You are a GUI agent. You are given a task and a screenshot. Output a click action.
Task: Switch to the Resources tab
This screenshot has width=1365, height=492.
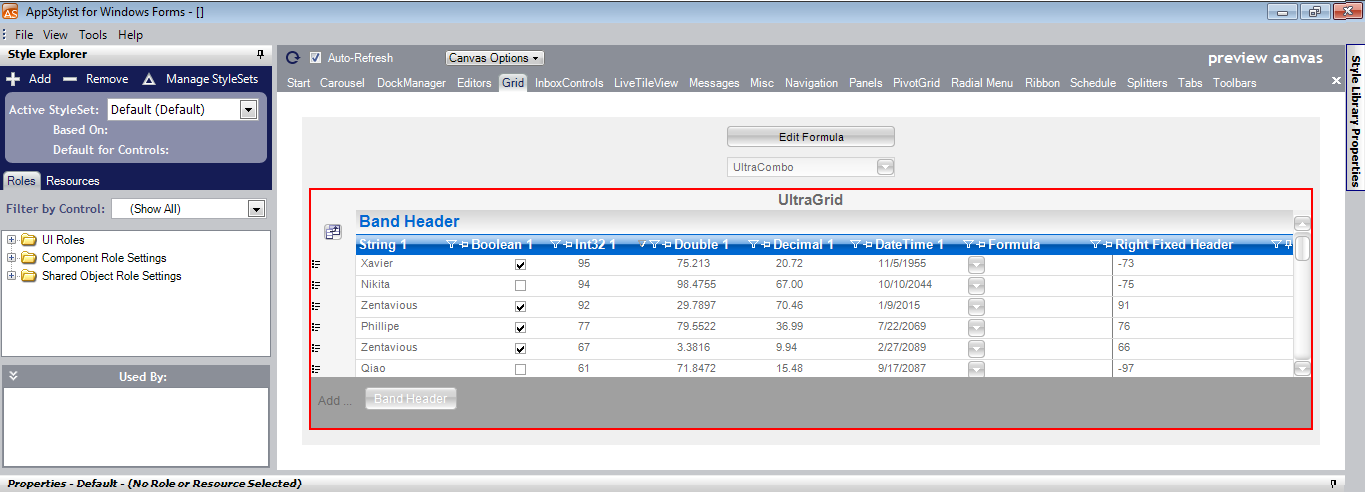[x=73, y=181]
